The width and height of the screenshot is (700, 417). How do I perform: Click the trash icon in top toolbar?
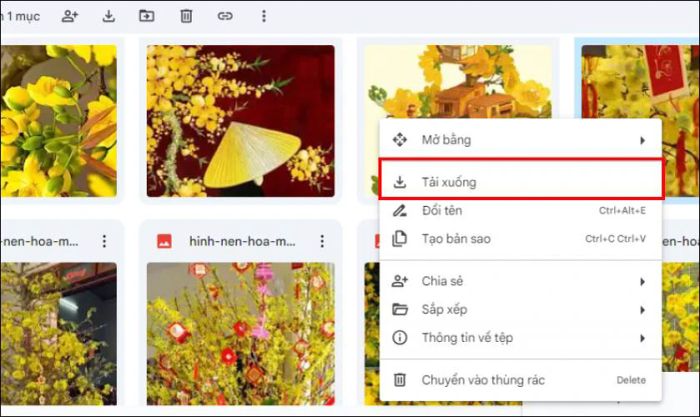click(186, 16)
